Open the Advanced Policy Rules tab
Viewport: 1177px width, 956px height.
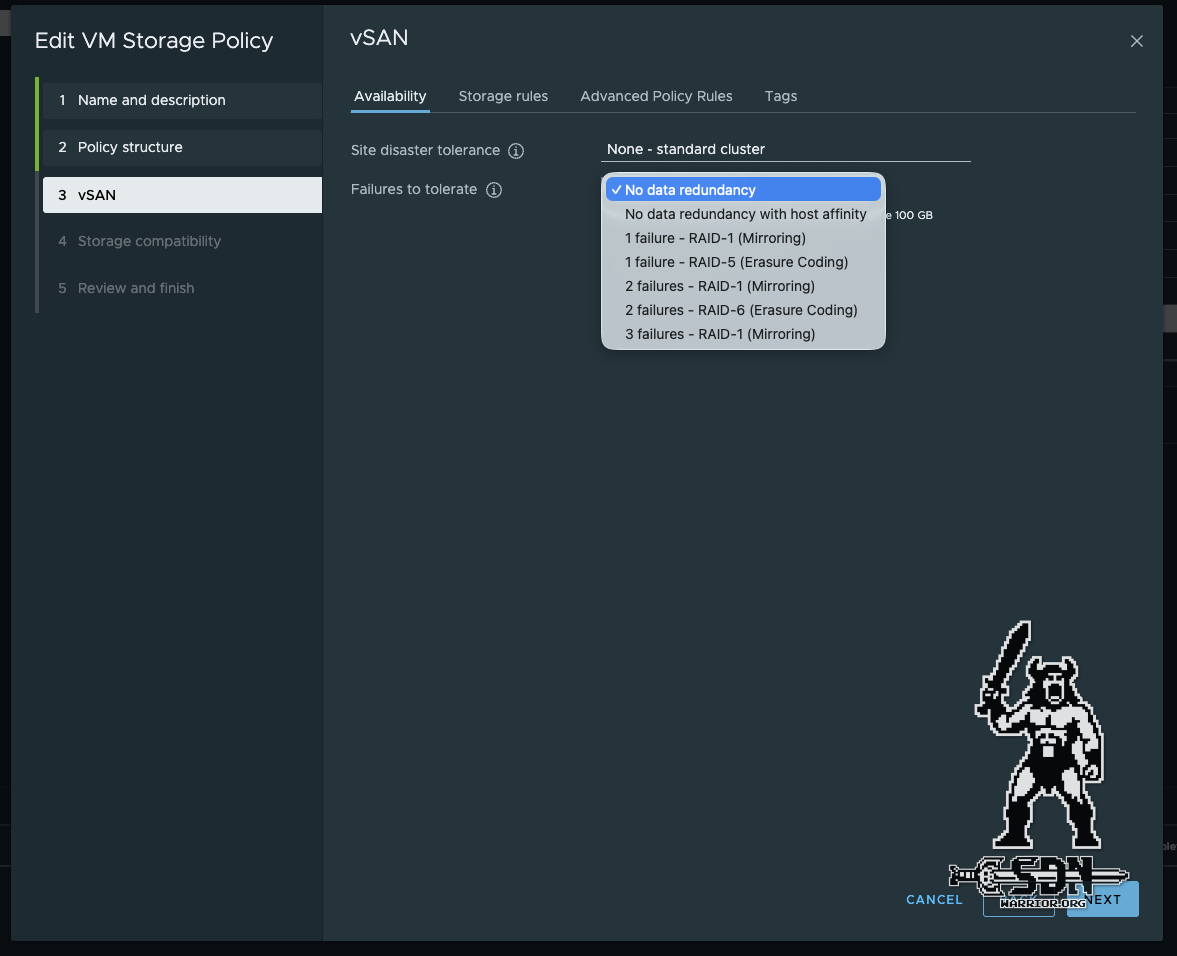(x=656, y=96)
